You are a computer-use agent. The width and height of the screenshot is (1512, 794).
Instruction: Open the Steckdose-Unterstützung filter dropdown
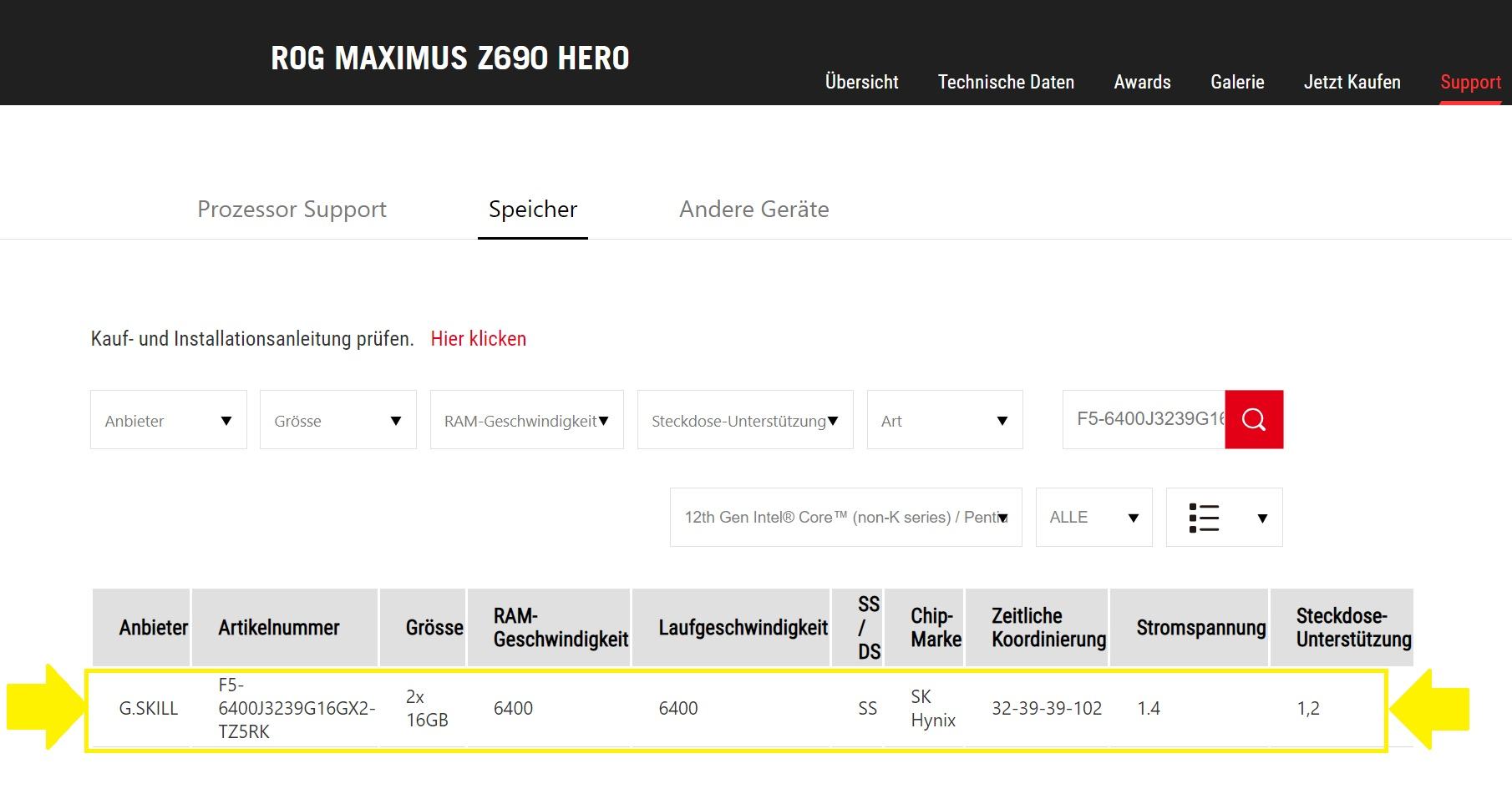745,420
